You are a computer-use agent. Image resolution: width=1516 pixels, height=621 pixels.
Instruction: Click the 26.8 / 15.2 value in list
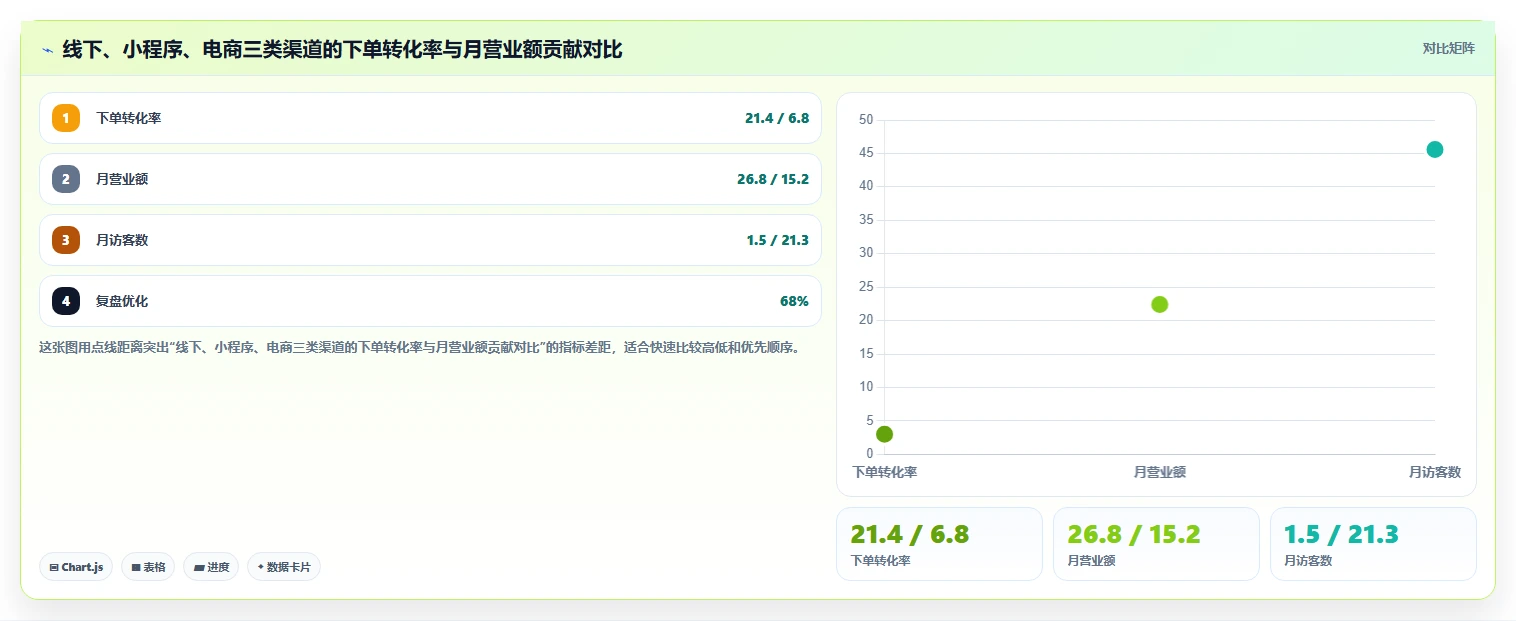pyautogui.click(x=773, y=179)
